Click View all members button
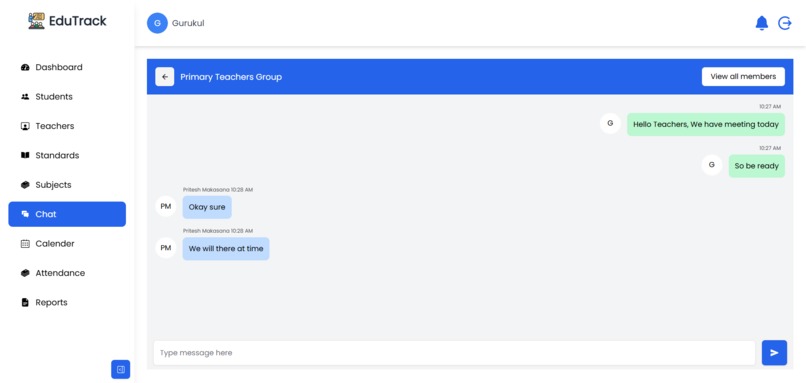This screenshot has width=806, height=383. point(743,77)
